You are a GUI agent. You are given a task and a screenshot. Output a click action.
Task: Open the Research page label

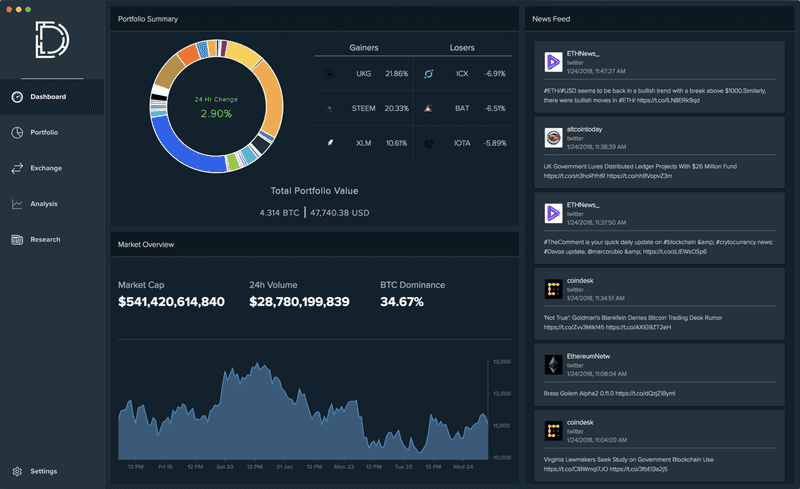[x=46, y=240]
